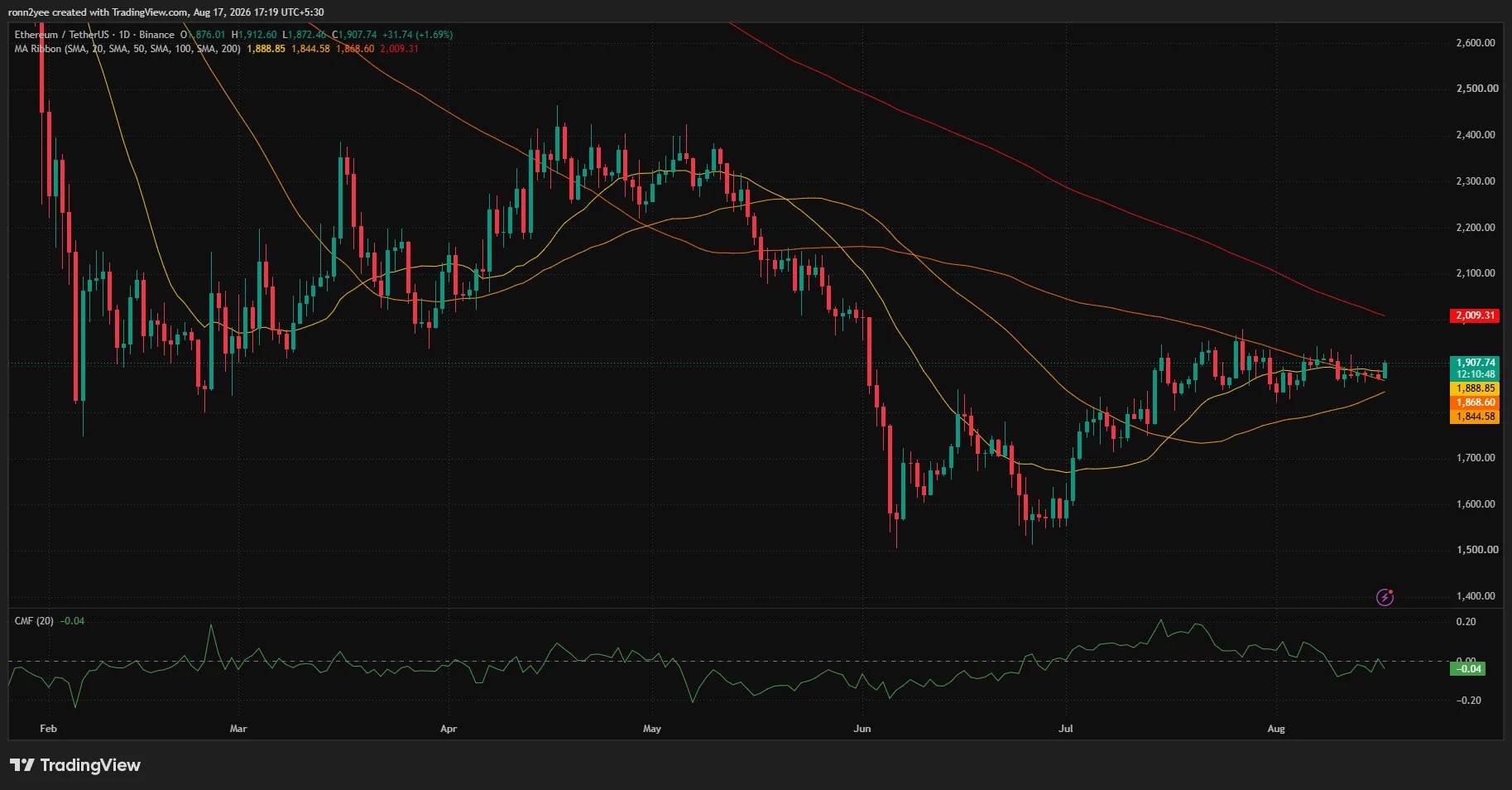This screenshot has height=790, width=1512.
Task: Click the -0.20 CMF axis label
Action: [1468, 701]
